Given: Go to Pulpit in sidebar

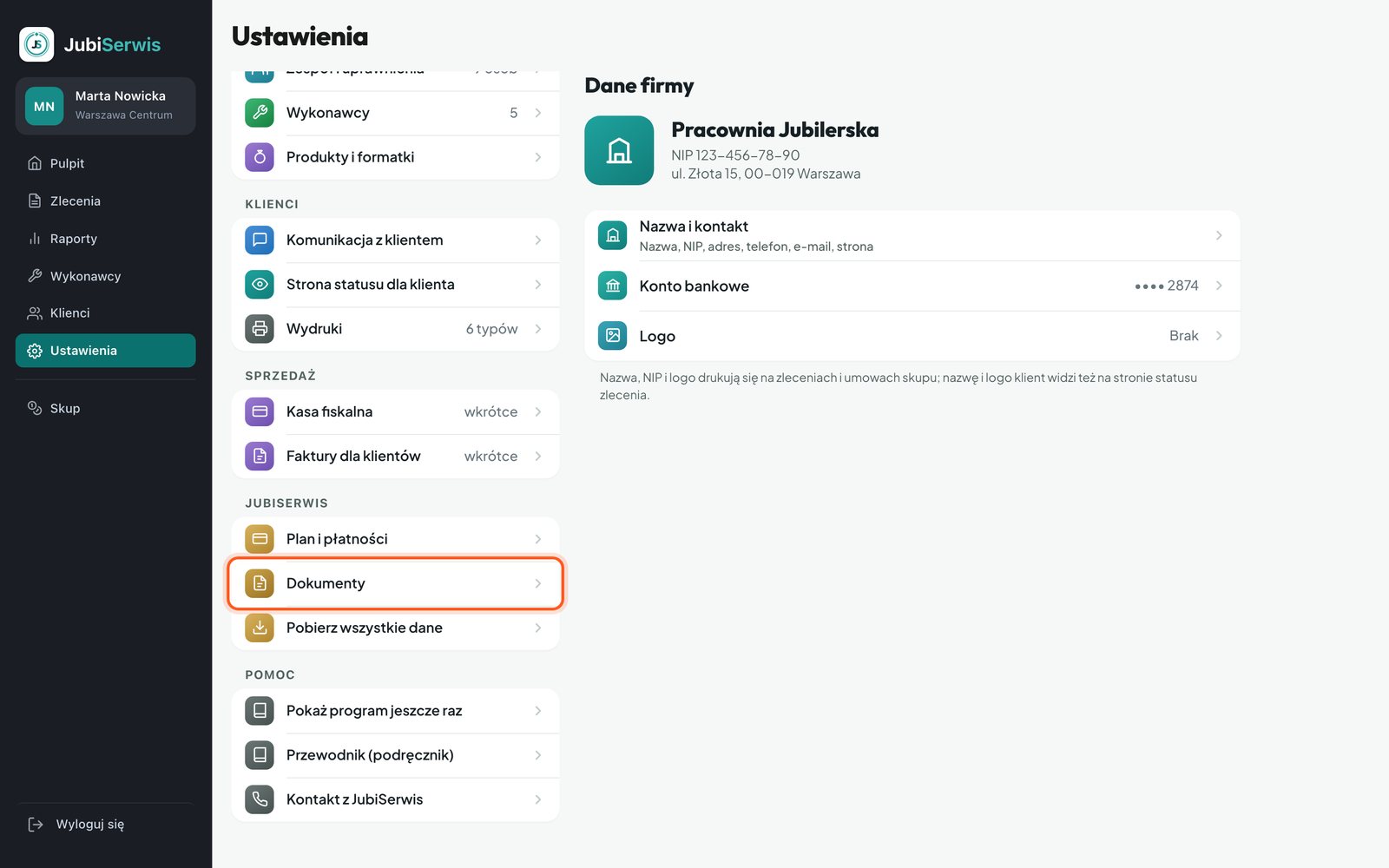Looking at the screenshot, I should [x=105, y=163].
